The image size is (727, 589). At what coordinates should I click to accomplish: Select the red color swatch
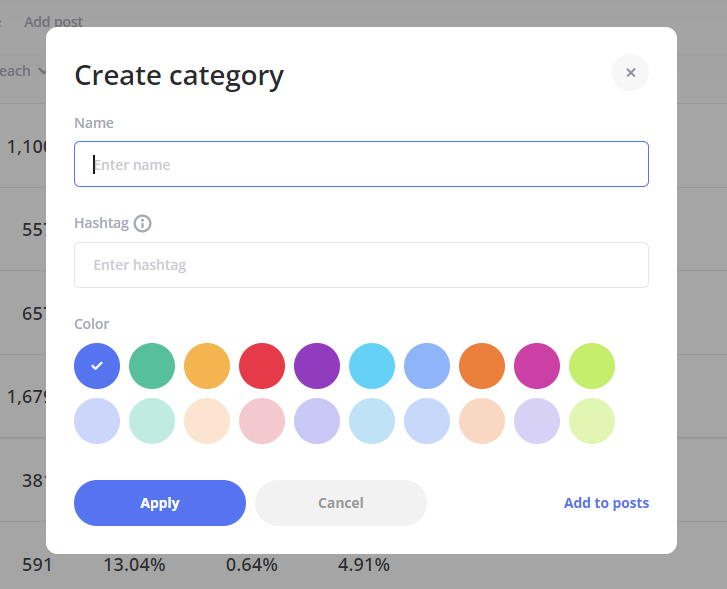262,366
